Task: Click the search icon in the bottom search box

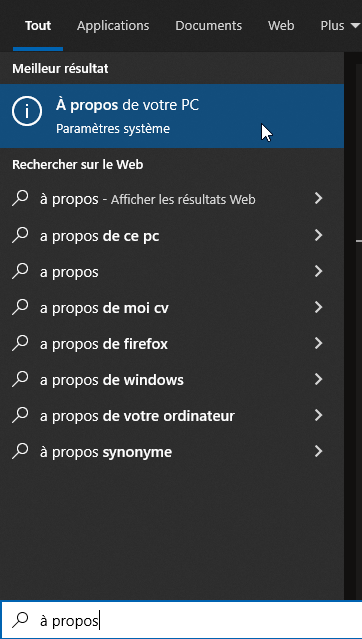Action: coord(20,620)
